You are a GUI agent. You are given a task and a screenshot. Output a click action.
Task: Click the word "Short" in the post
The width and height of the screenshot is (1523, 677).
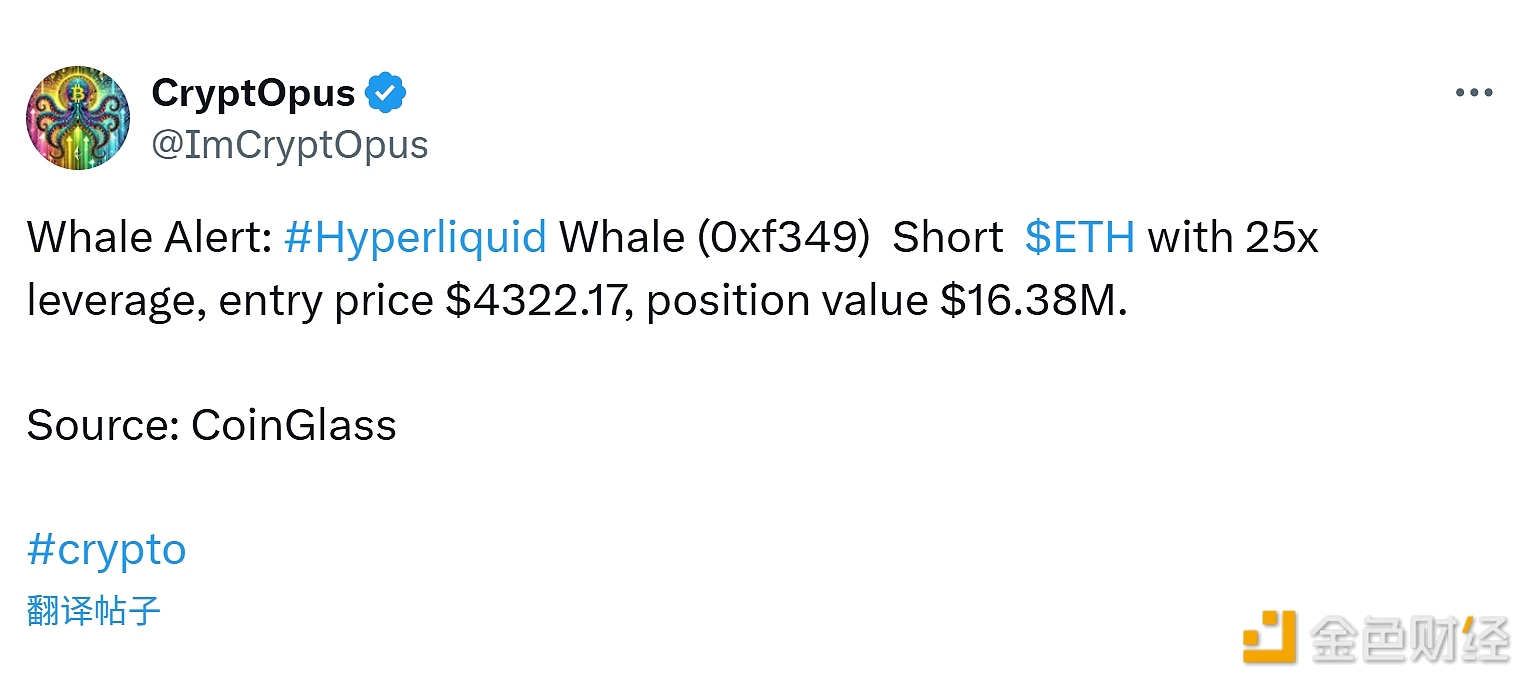[x=947, y=238]
